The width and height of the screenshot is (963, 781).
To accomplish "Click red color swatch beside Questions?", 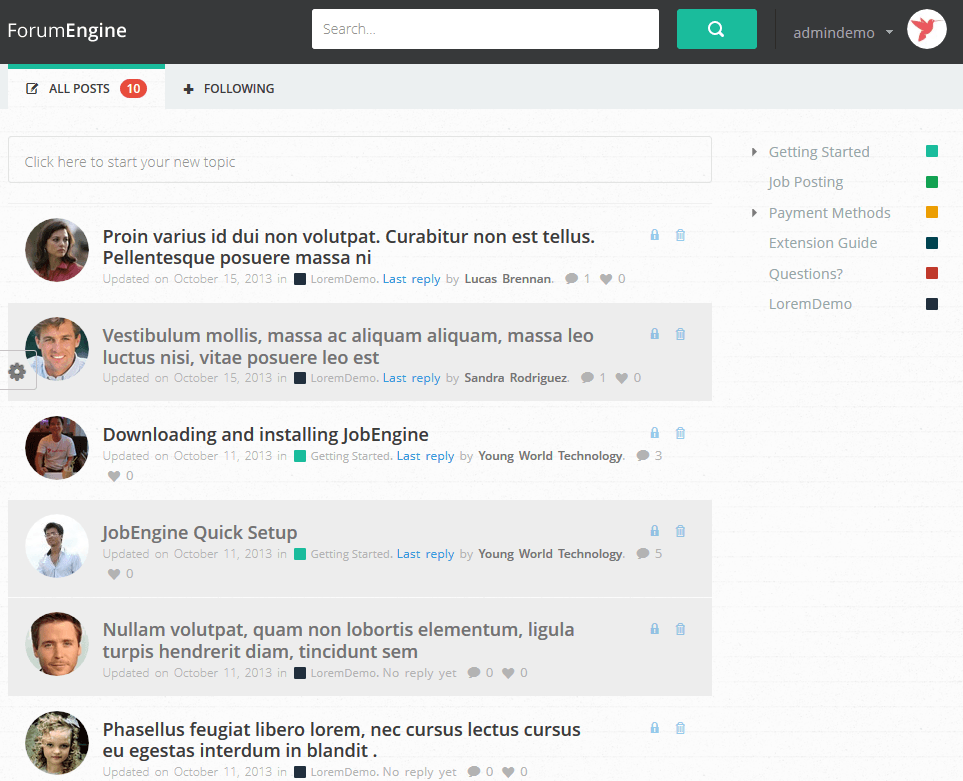I will coord(932,273).
